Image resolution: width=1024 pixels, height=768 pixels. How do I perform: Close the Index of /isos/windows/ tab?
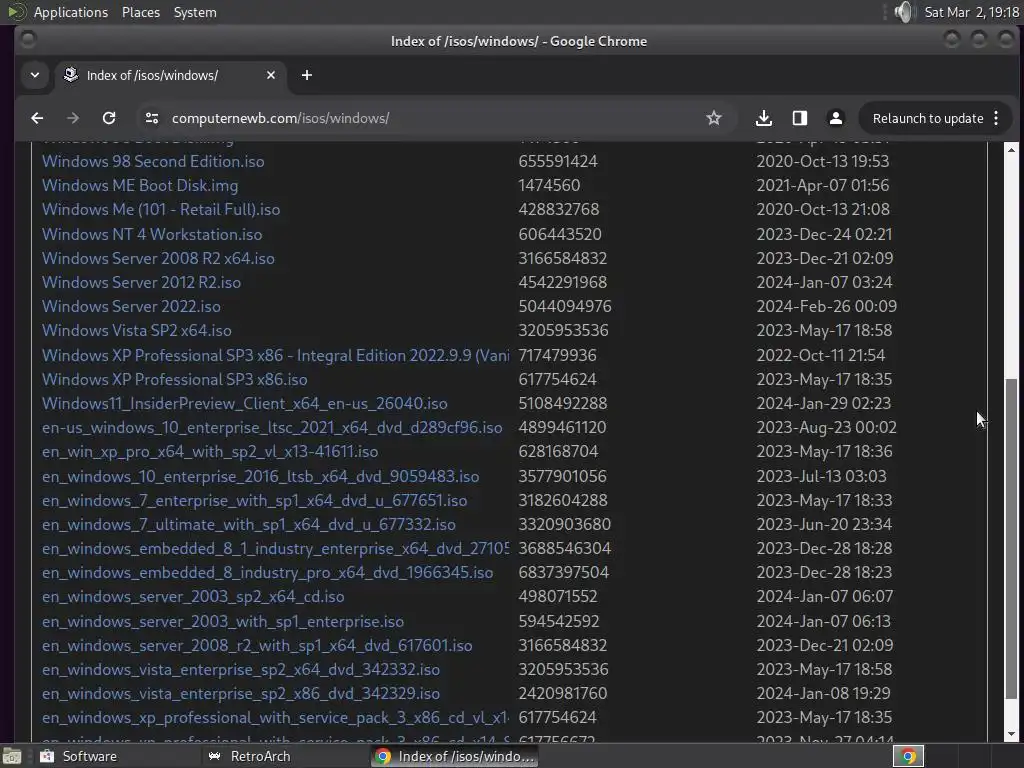click(271, 75)
